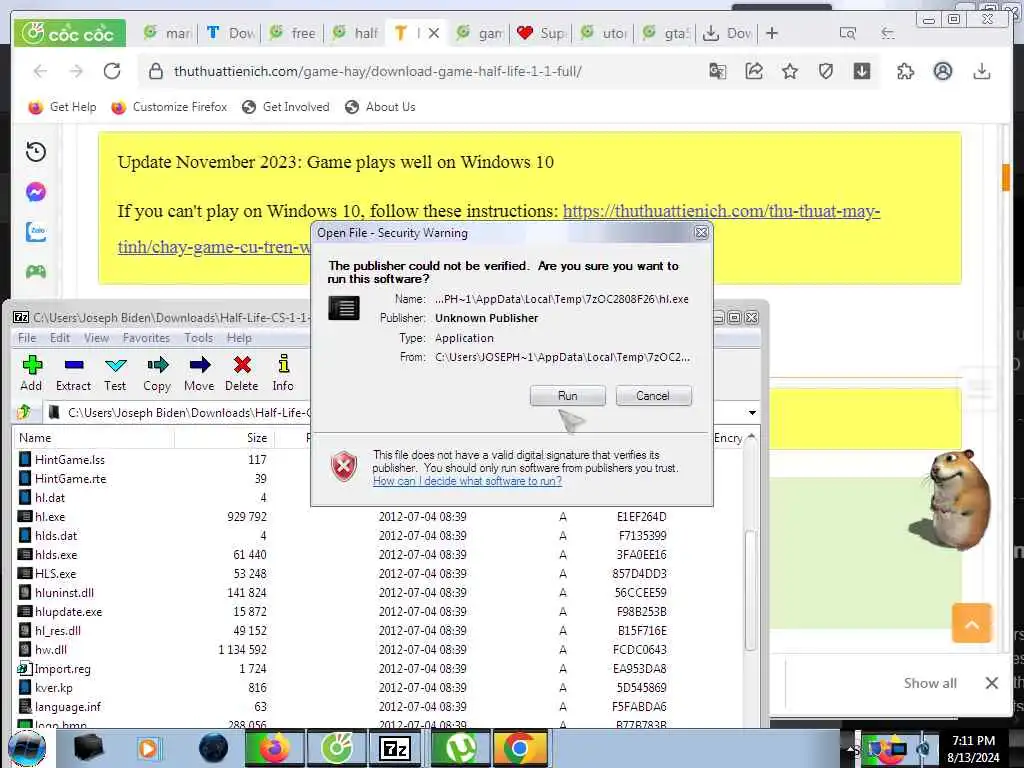Open the sidebar Zalo icon
This screenshot has width=1024, height=768.
pos(36,232)
